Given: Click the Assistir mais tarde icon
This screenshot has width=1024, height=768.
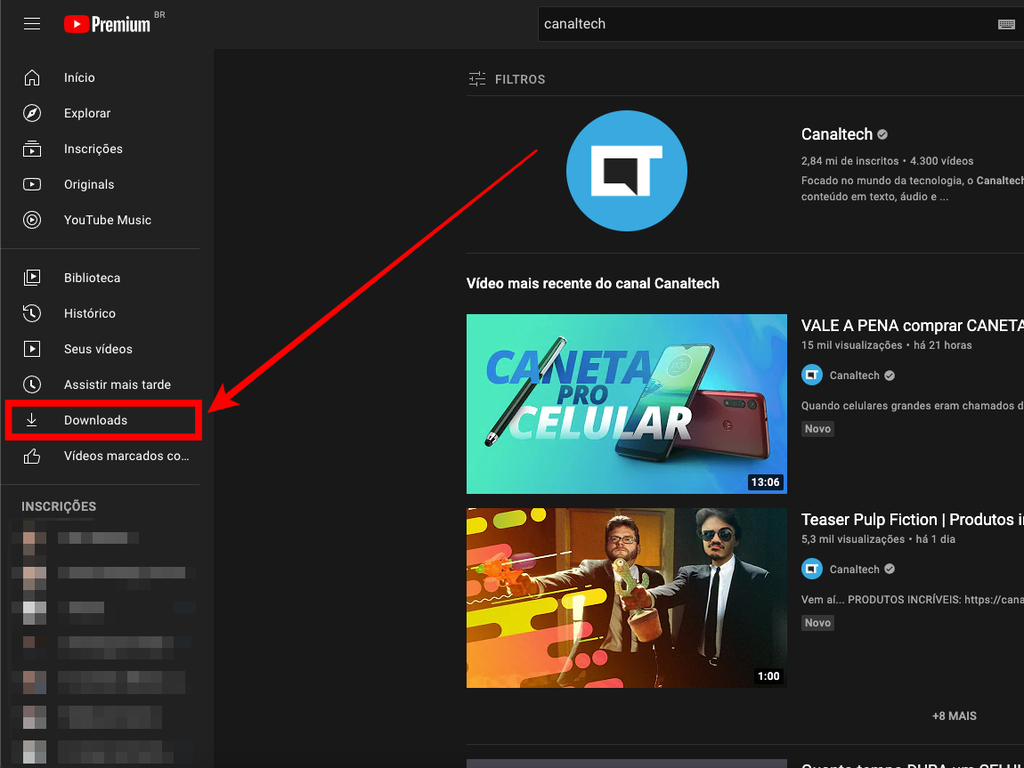Looking at the screenshot, I should 32,385.
